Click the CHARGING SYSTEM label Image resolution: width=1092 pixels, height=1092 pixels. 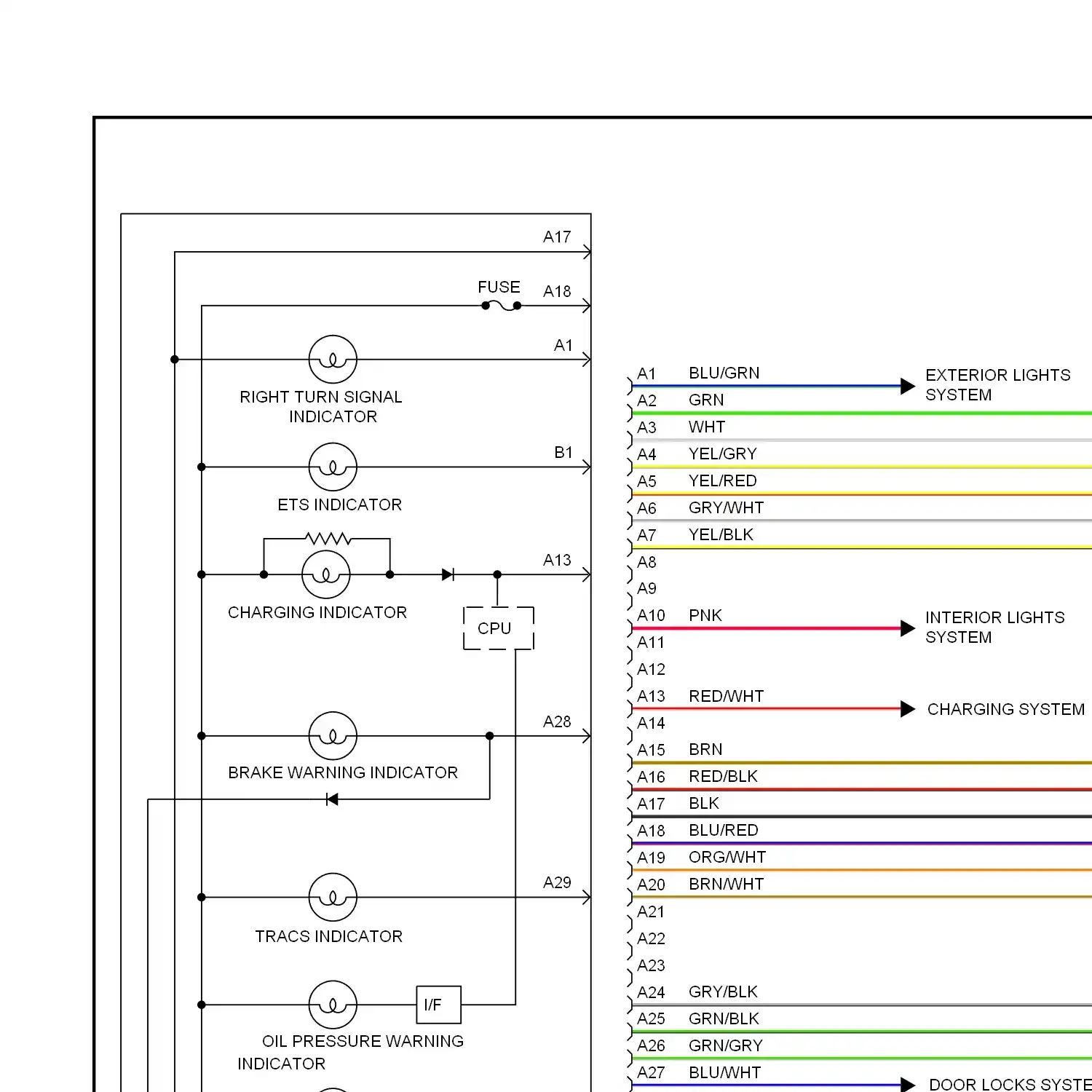[x=1006, y=709]
